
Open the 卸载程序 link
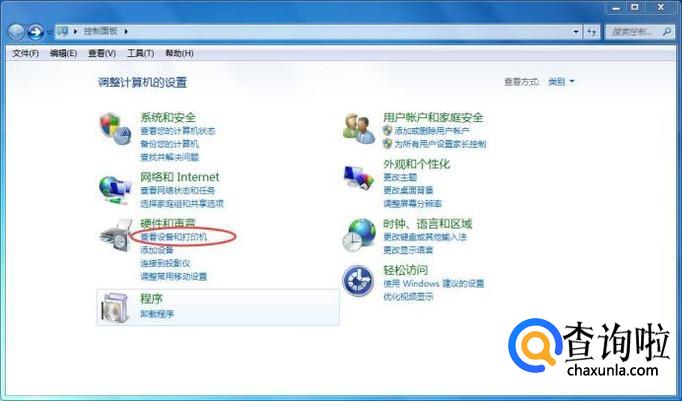point(157,314)
